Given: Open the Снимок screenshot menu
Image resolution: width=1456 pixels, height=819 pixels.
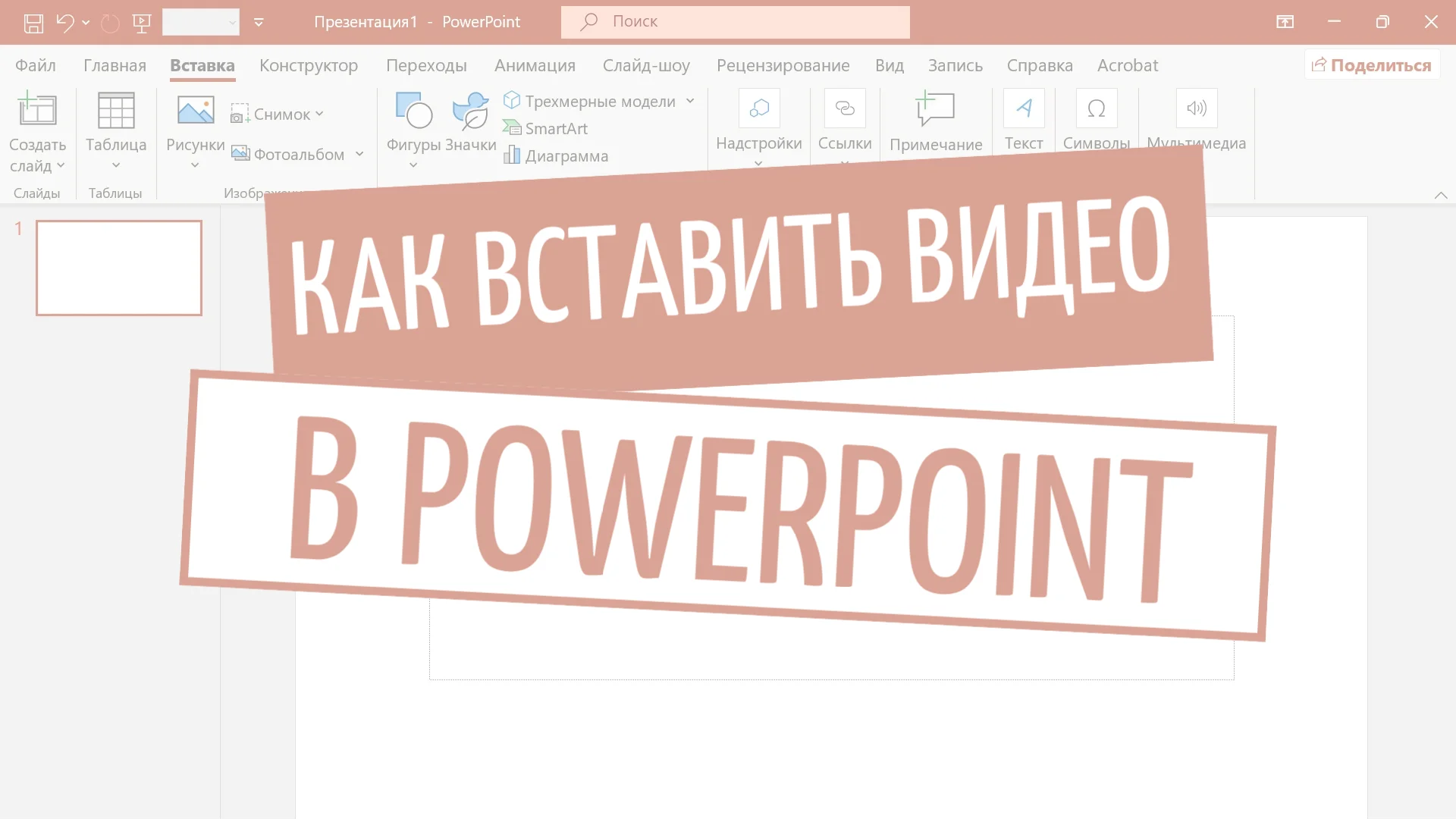Looking at the screenshot, I should [278, 114].
